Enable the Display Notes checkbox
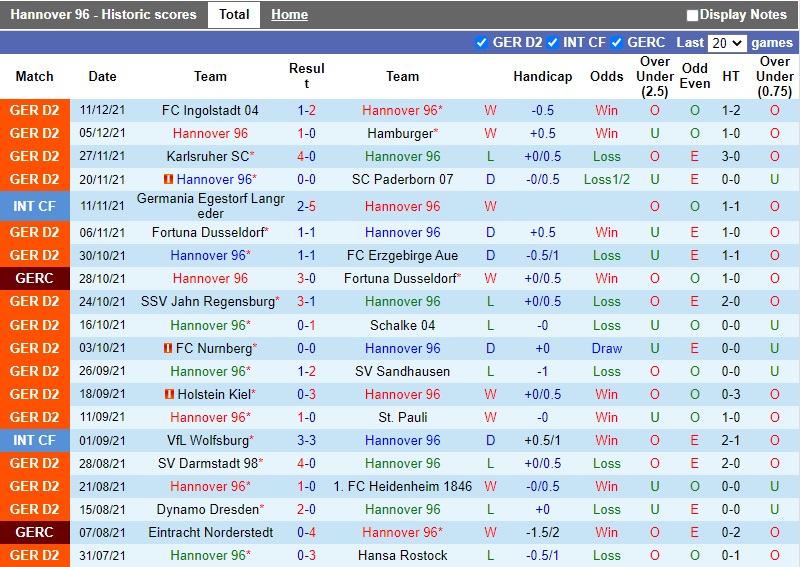 point(692,15)
